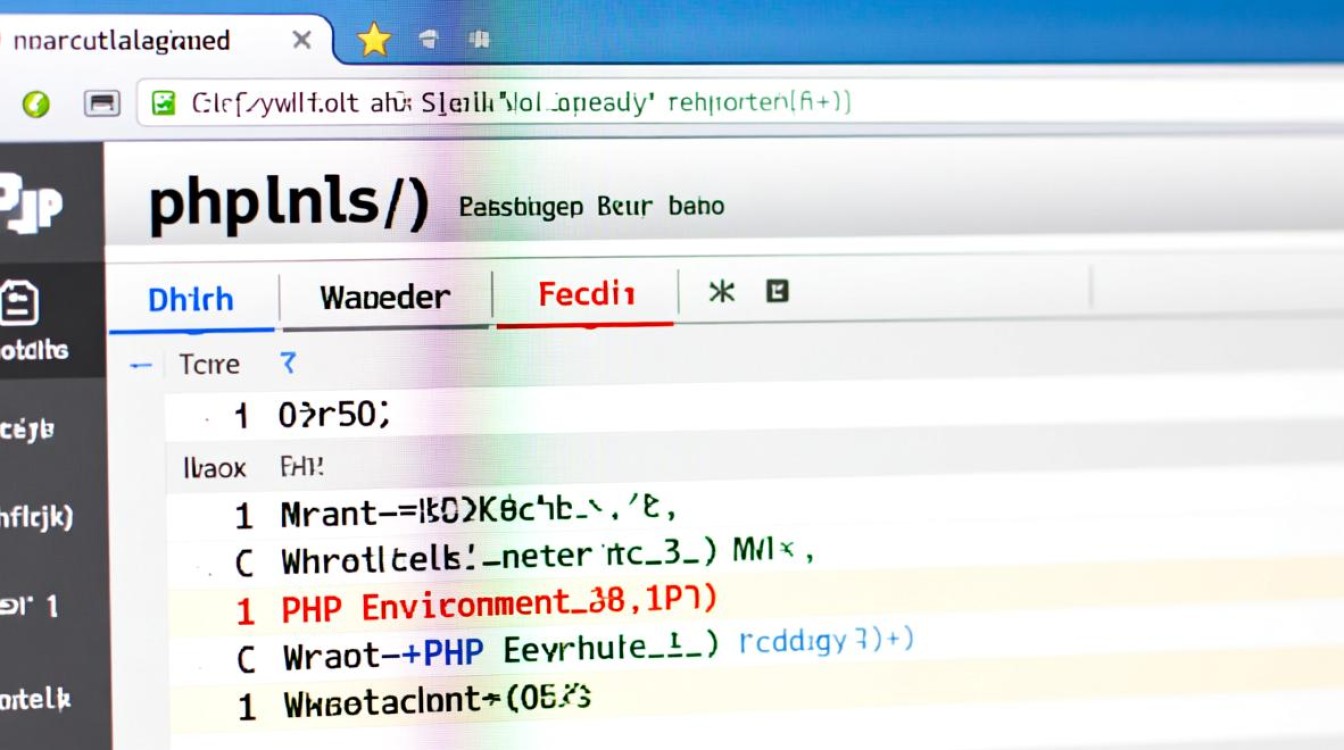
Task: Click the green circular icon left of address bar
Action: pos(36,103)
